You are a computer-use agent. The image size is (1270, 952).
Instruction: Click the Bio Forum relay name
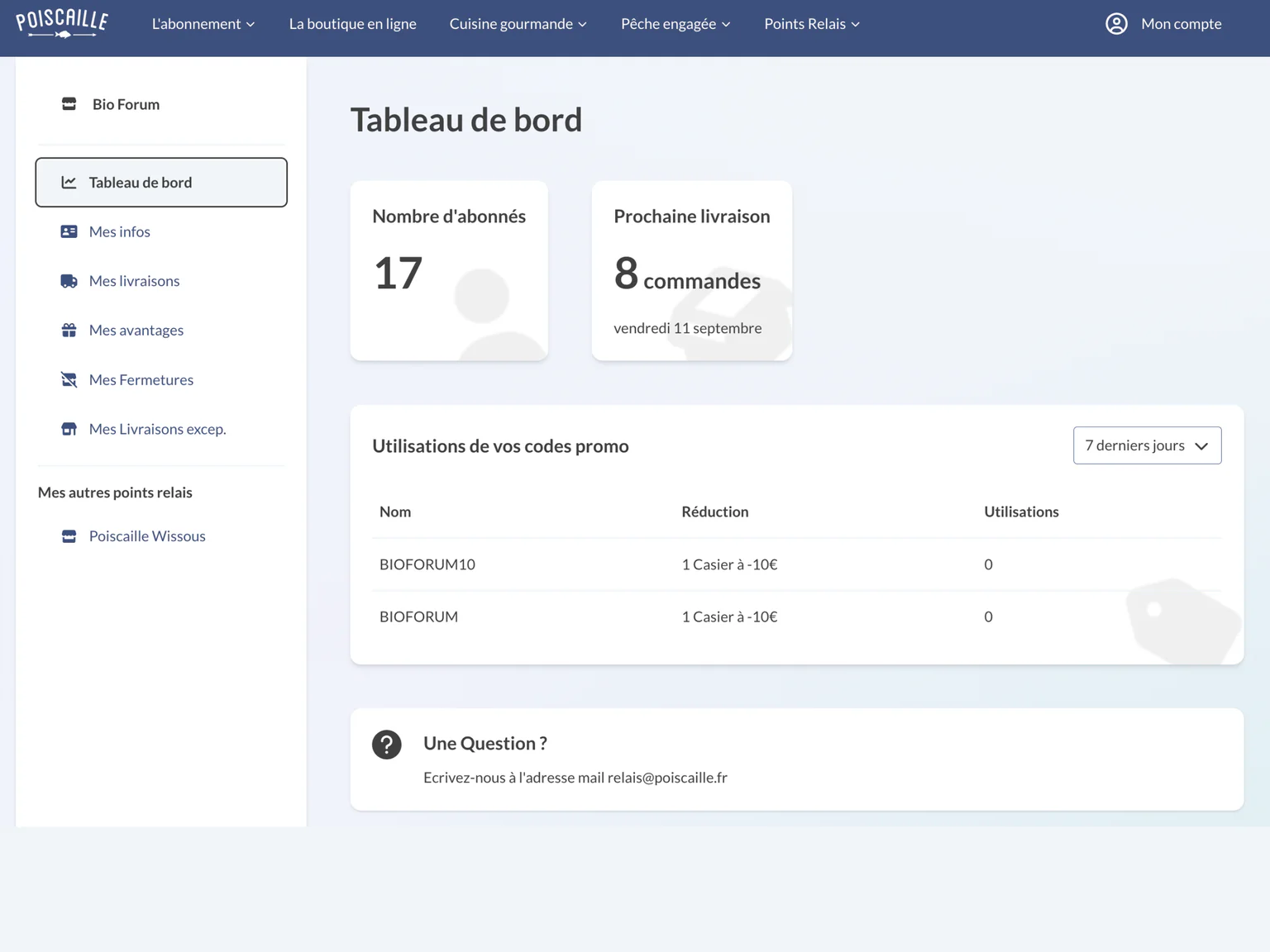[126, 104]
